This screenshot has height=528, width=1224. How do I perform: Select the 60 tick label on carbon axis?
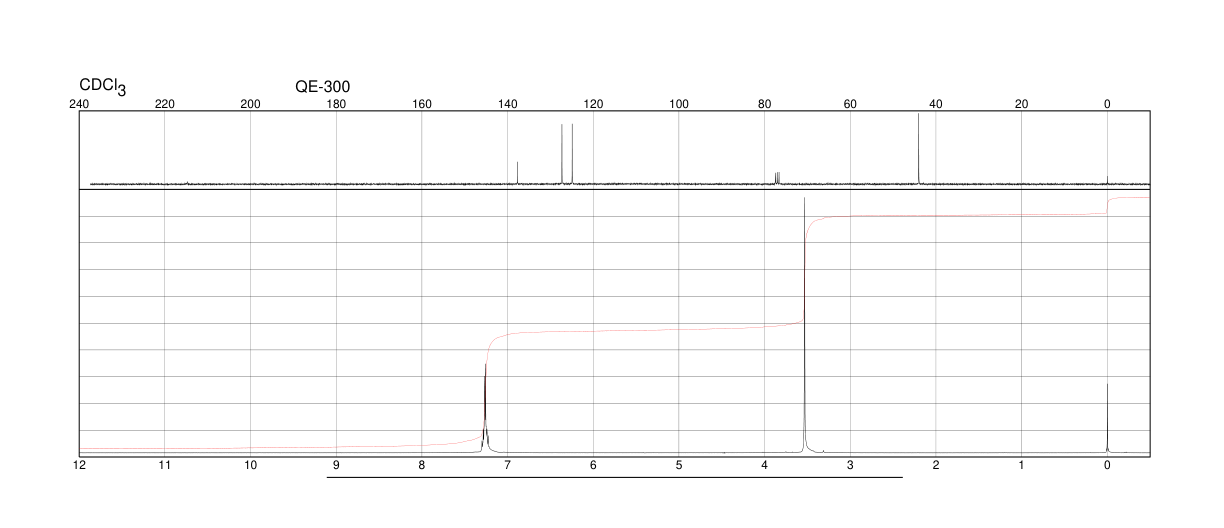pos(850,104)
